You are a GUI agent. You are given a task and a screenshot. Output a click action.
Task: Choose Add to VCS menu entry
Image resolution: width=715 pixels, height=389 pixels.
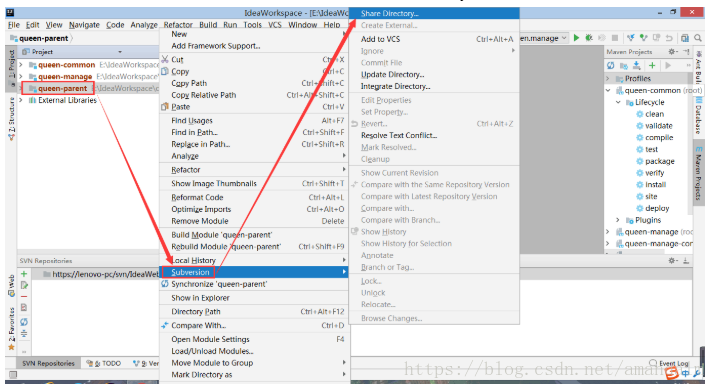pos(434,39)
